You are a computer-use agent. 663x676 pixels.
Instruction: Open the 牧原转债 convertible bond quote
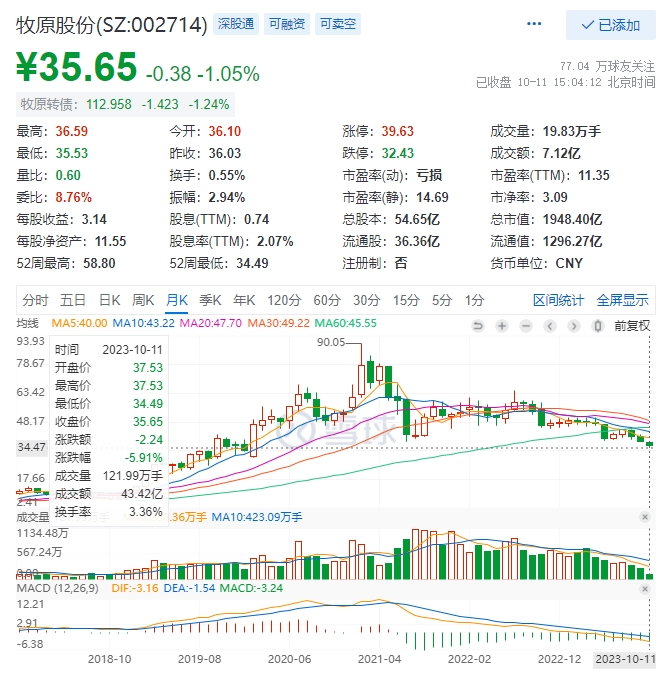[125, 104]
